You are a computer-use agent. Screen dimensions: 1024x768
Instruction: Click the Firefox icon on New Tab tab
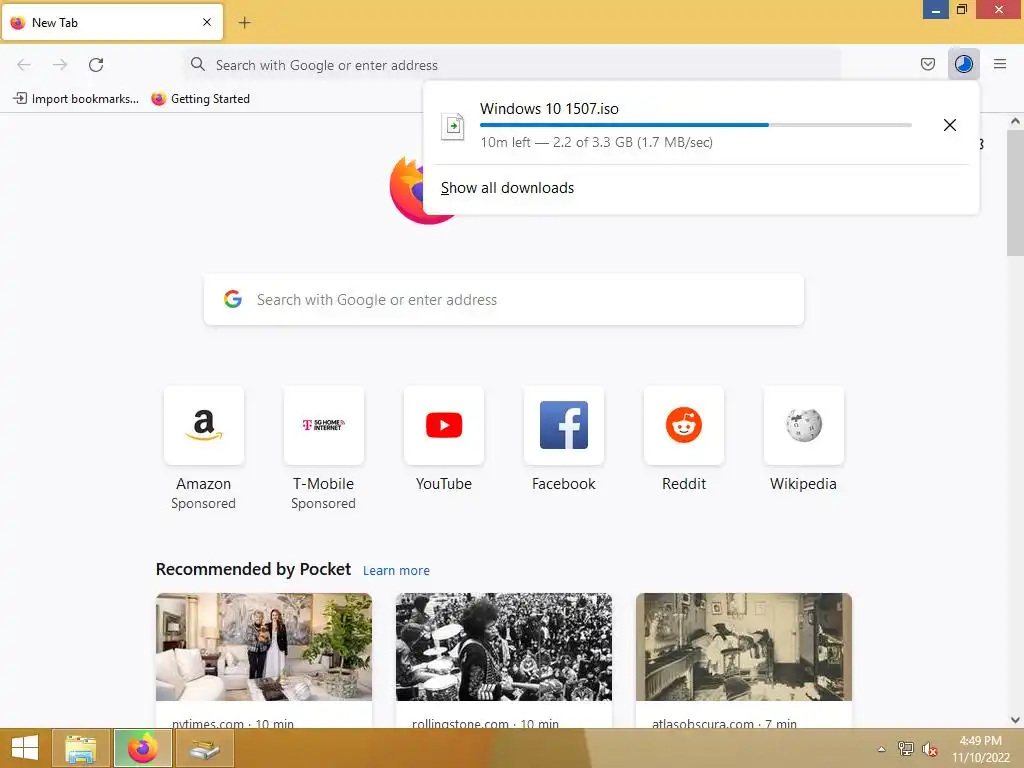[18, 22]
